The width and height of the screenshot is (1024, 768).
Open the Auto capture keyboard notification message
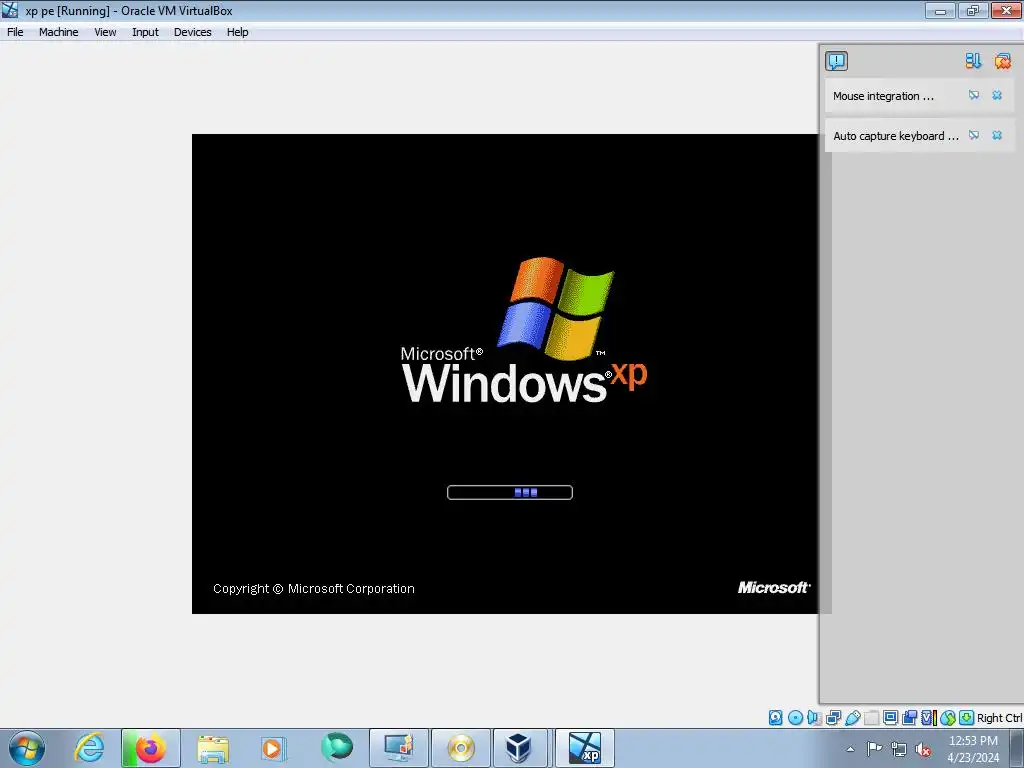point(896,136)
